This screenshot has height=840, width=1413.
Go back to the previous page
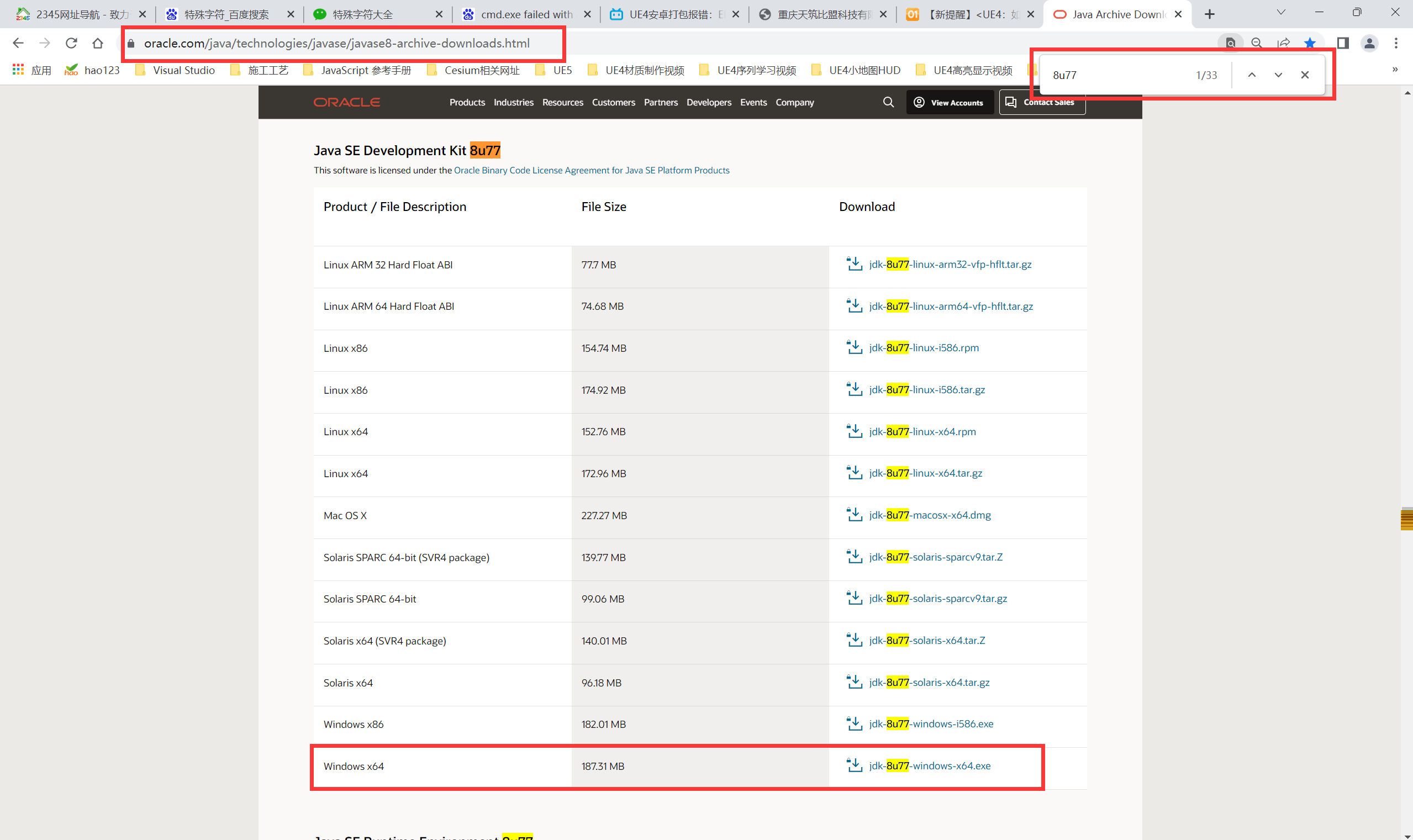(18, 43)
